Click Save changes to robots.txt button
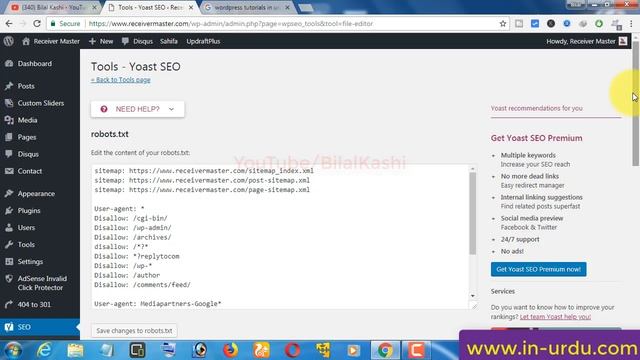Image resolution: width=640 pixels, height=360 pixels. pyautogui.click(x=134, y=331)
